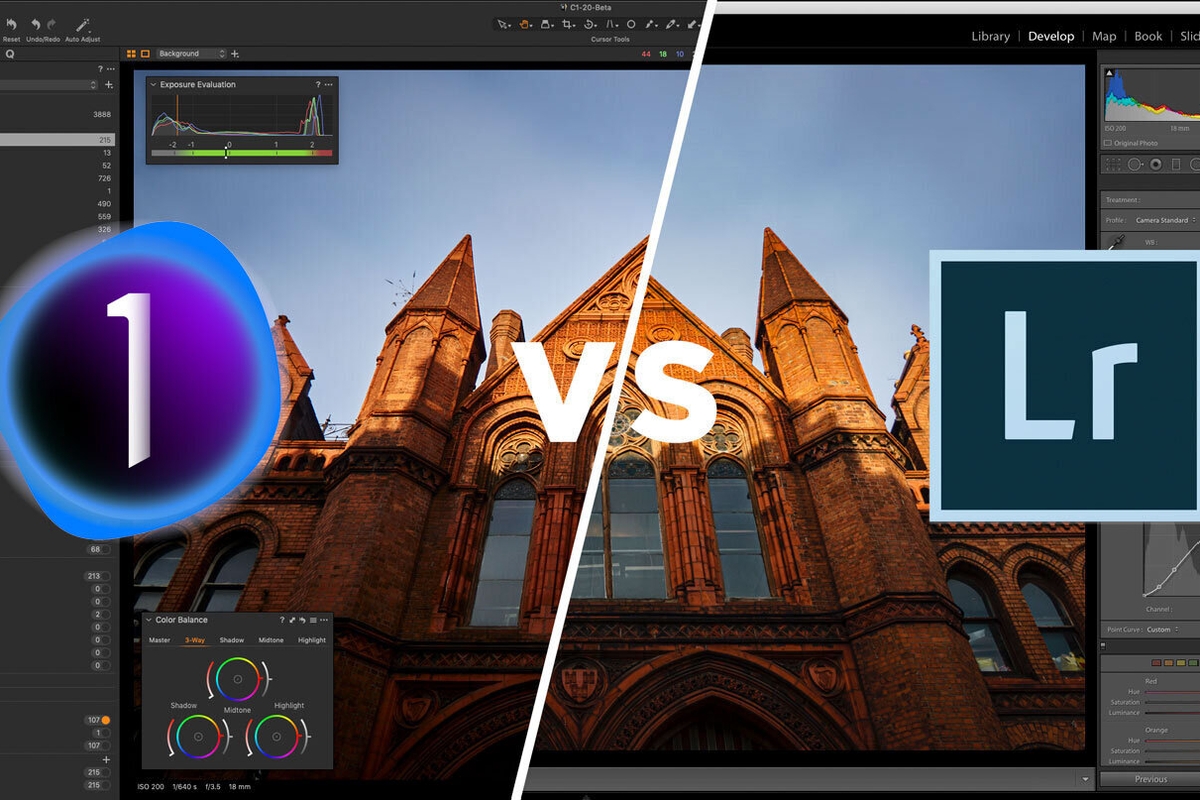This screenshot has width=1200, height=800.
Task: Activate the orange Pan hand cursor tool
Action: [525, 24]
